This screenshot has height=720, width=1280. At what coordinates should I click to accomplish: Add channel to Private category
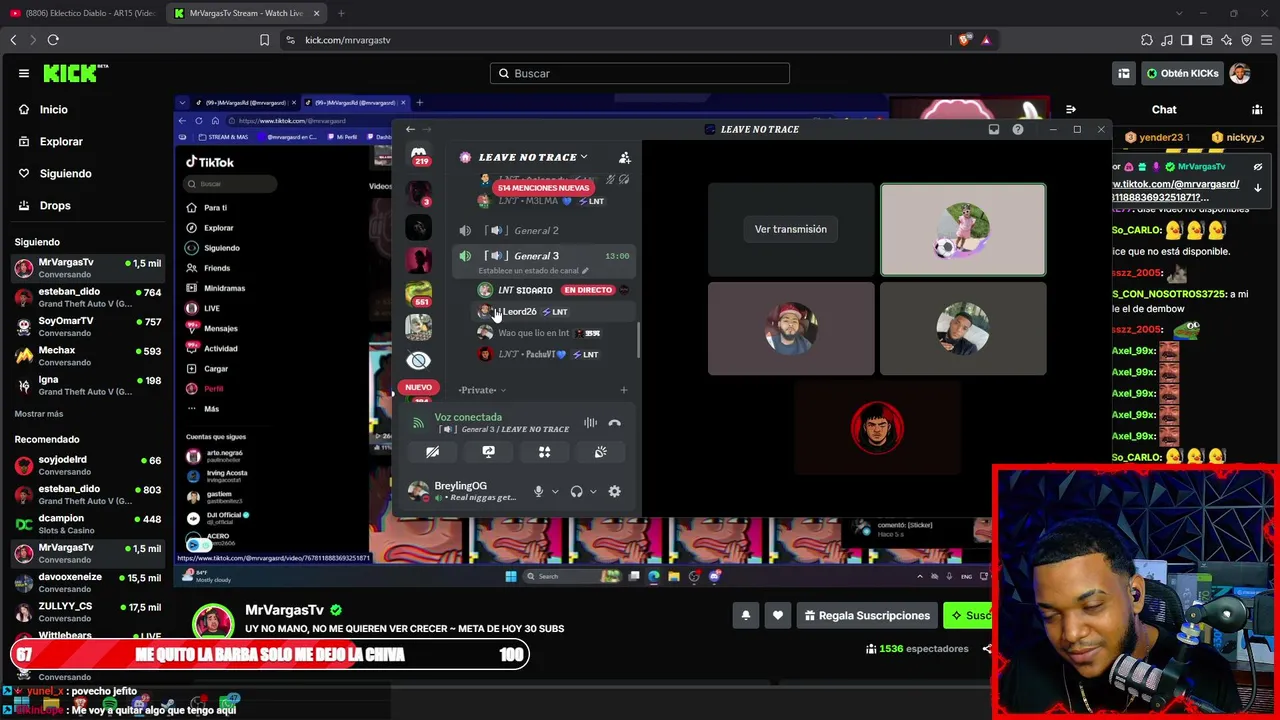tap(624, 390)
